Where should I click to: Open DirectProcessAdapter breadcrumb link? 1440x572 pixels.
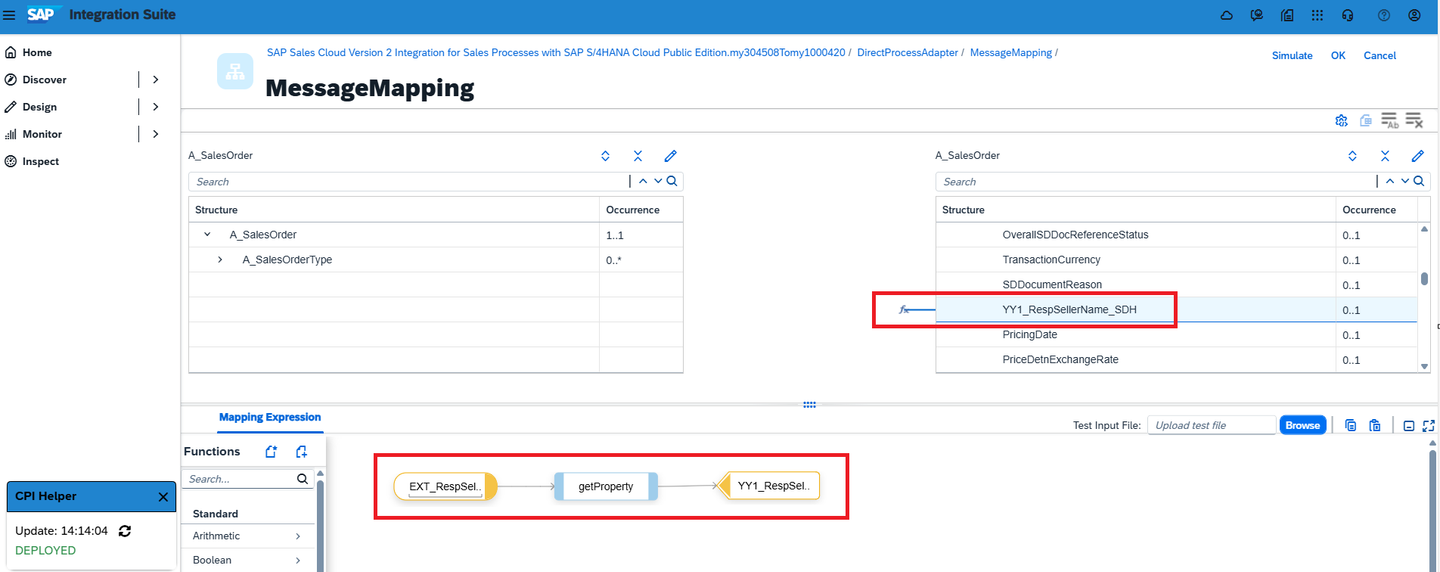(908, 52)
